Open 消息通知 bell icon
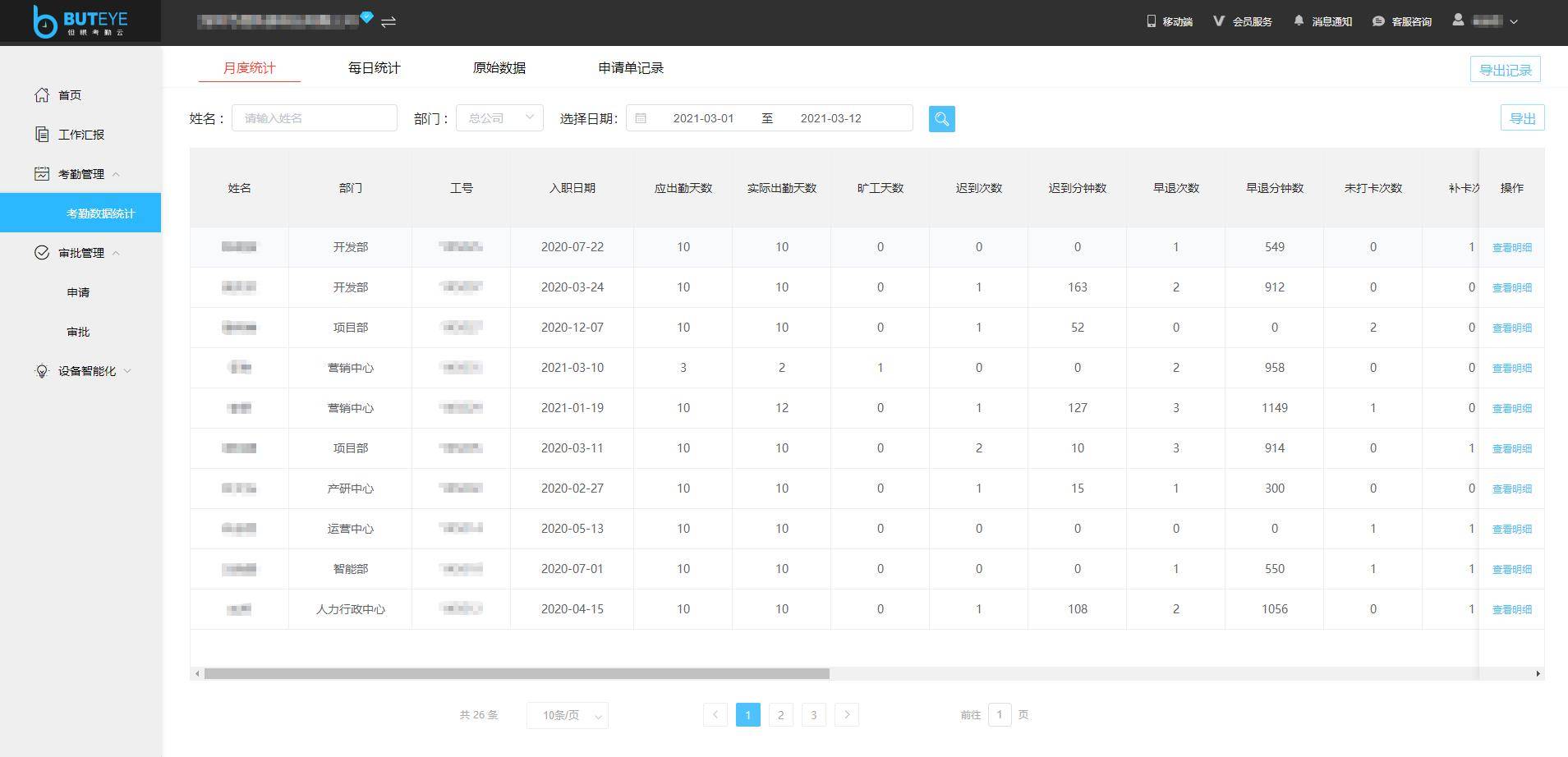 click(x=1299, y=21)
